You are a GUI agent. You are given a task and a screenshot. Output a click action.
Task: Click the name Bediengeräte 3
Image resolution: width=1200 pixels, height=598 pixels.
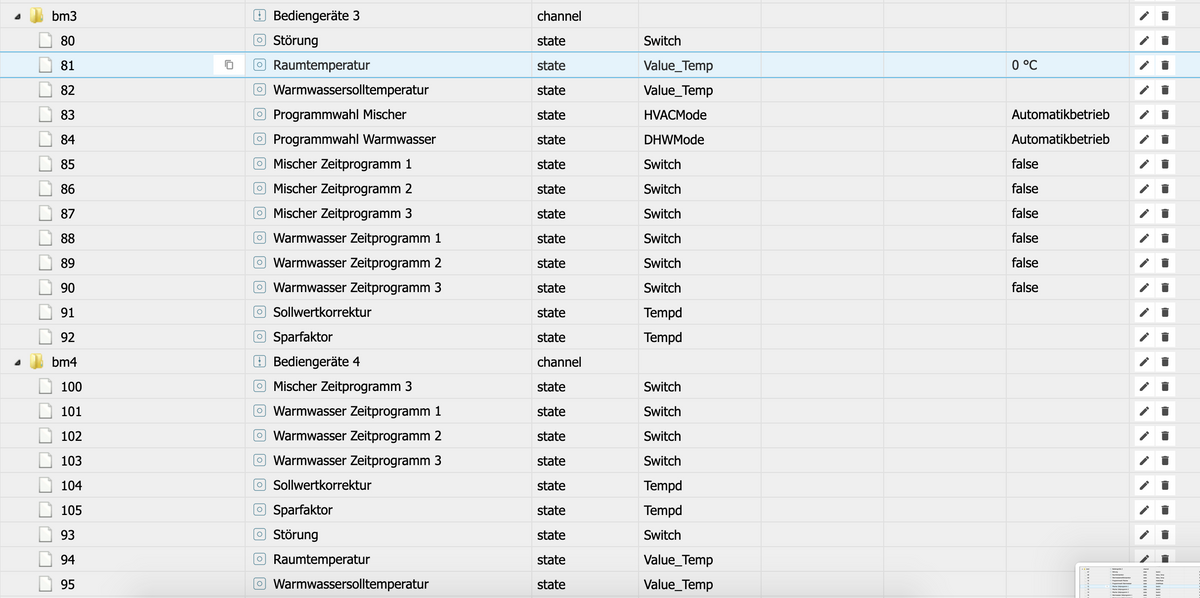coord(316,16)
